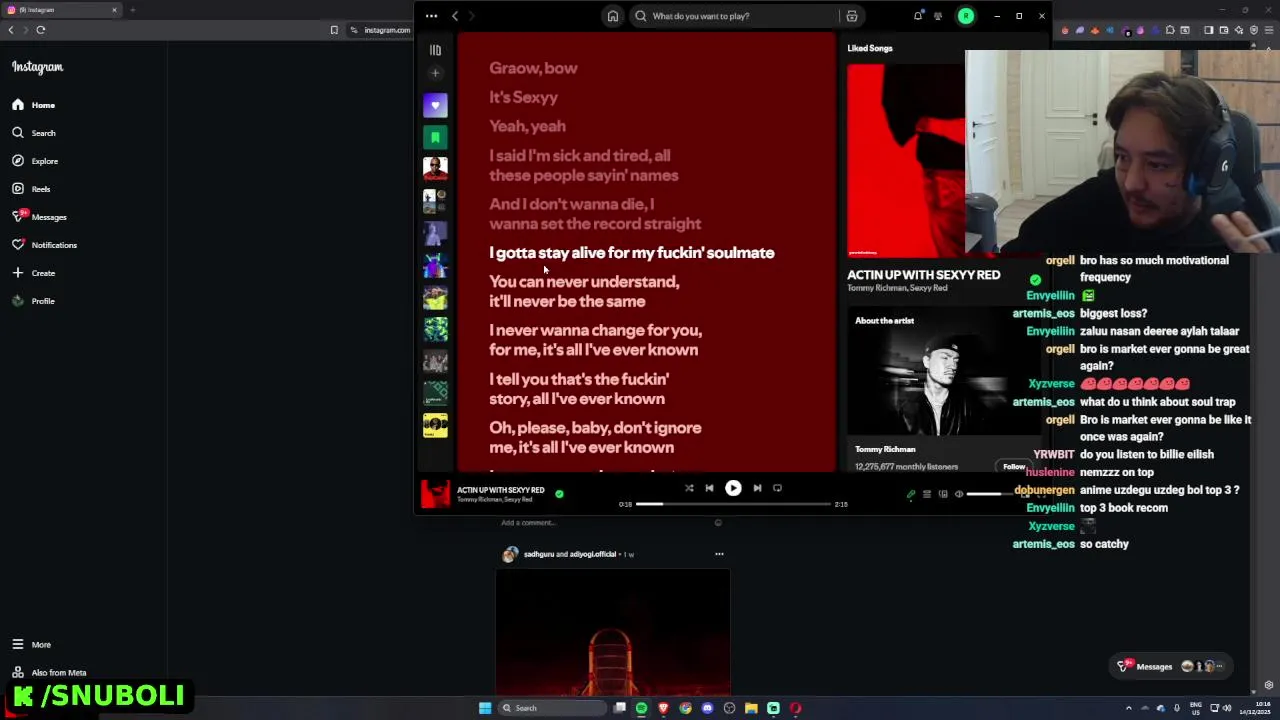The width and height of the screenshot is (1280, 720).
Task: Open sadhguru profile link on post
Action: pos(538,554)
